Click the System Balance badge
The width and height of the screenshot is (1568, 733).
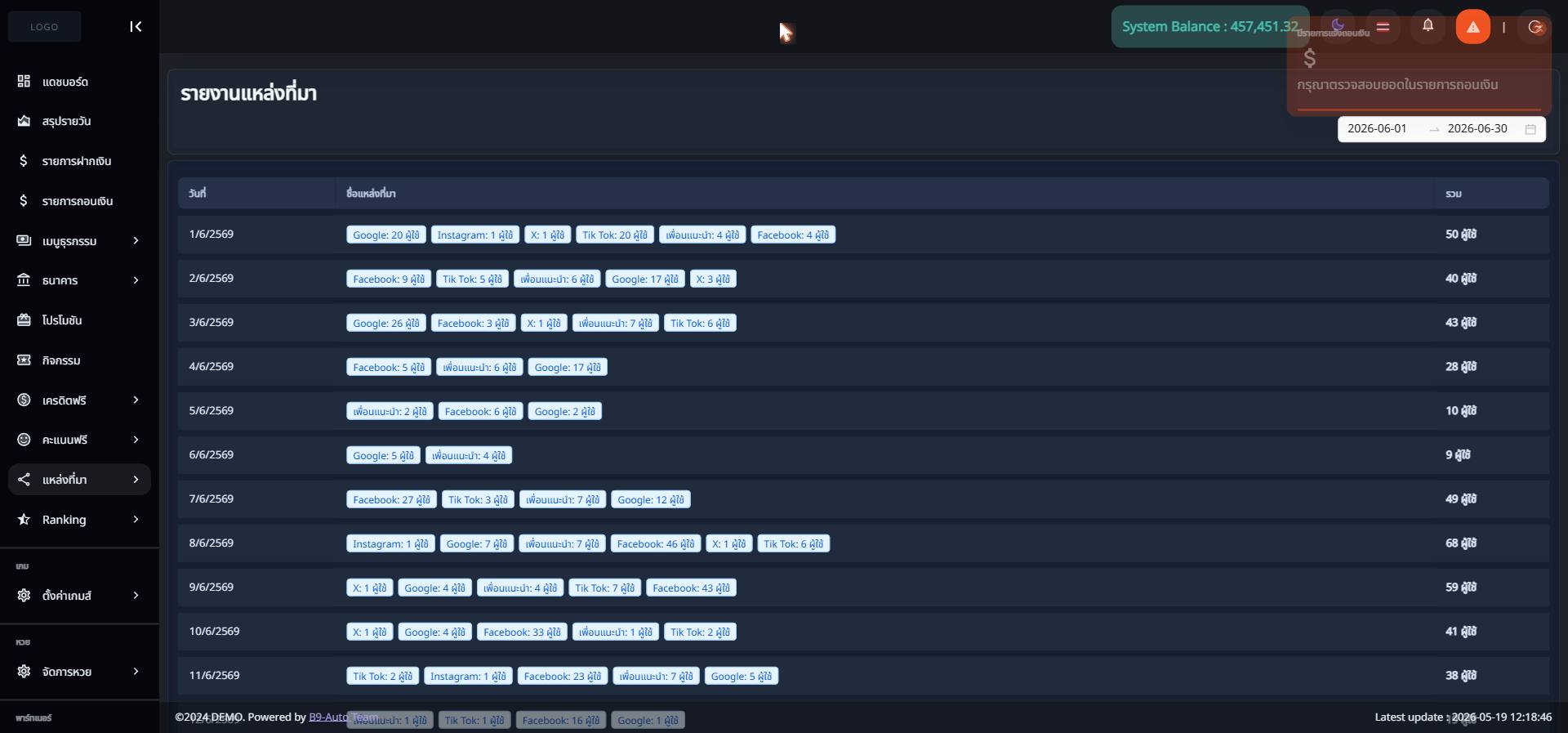click(x=1210, y=27)
